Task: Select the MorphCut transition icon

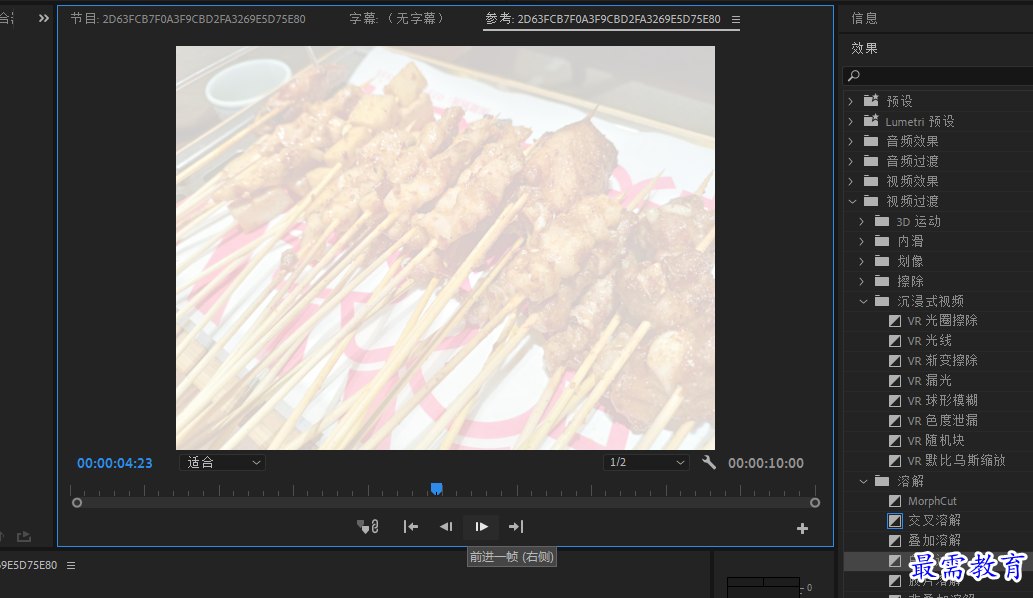Action: pos(895,501)
